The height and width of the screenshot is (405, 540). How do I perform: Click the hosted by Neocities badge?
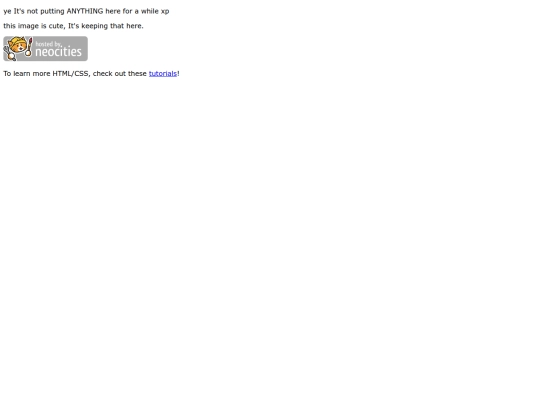coord(45,49)
